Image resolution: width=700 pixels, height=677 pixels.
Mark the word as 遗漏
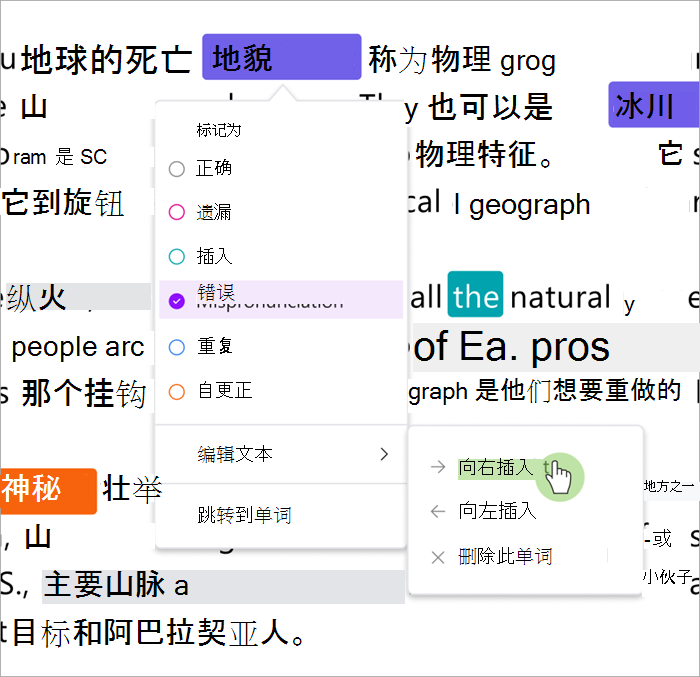point(281,212)
